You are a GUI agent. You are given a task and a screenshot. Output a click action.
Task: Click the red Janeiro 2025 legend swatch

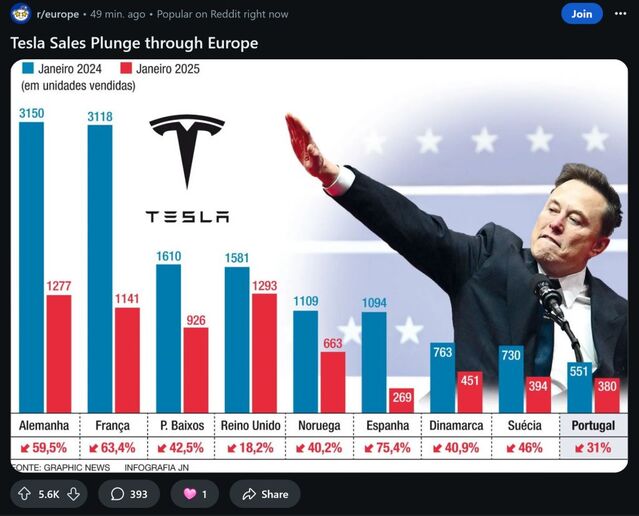point(126,69)
